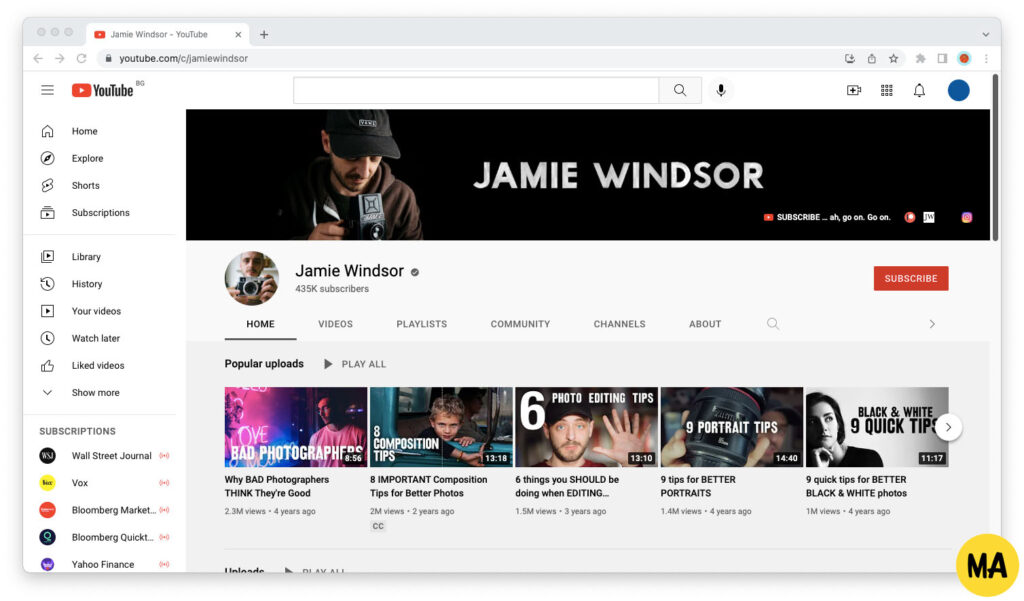Reload the page in the browser

coord(82,58)
